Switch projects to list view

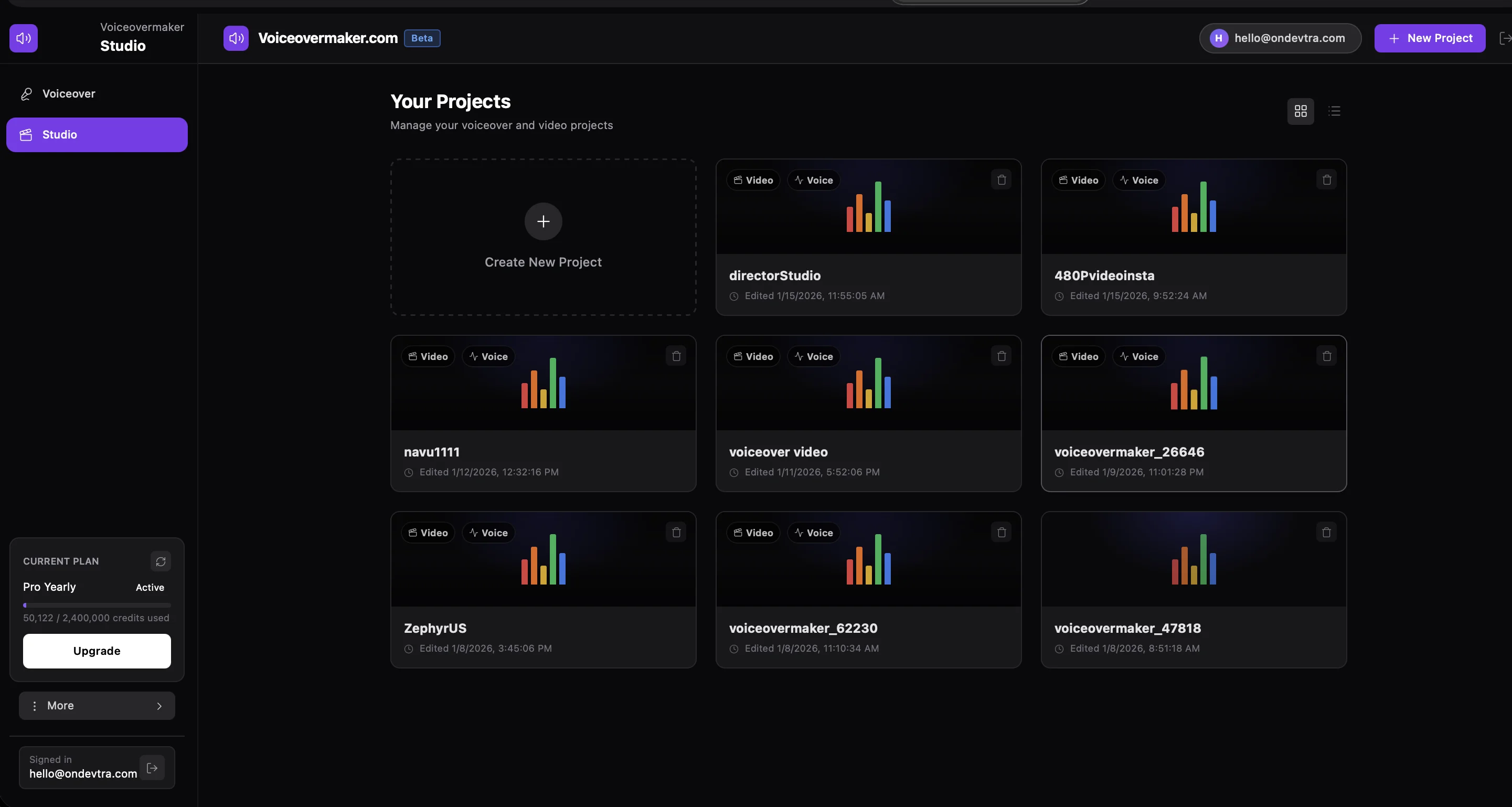[1335, 111]
